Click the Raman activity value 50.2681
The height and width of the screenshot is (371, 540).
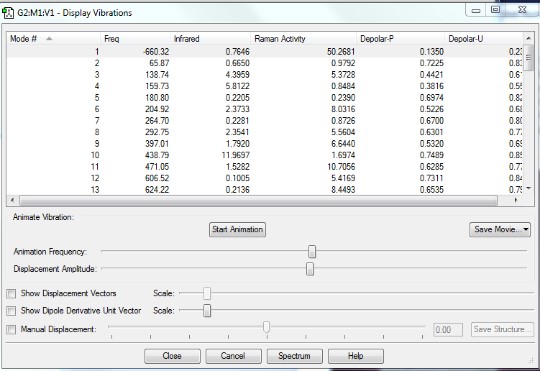pyautogui.click(x=341, y=52)
